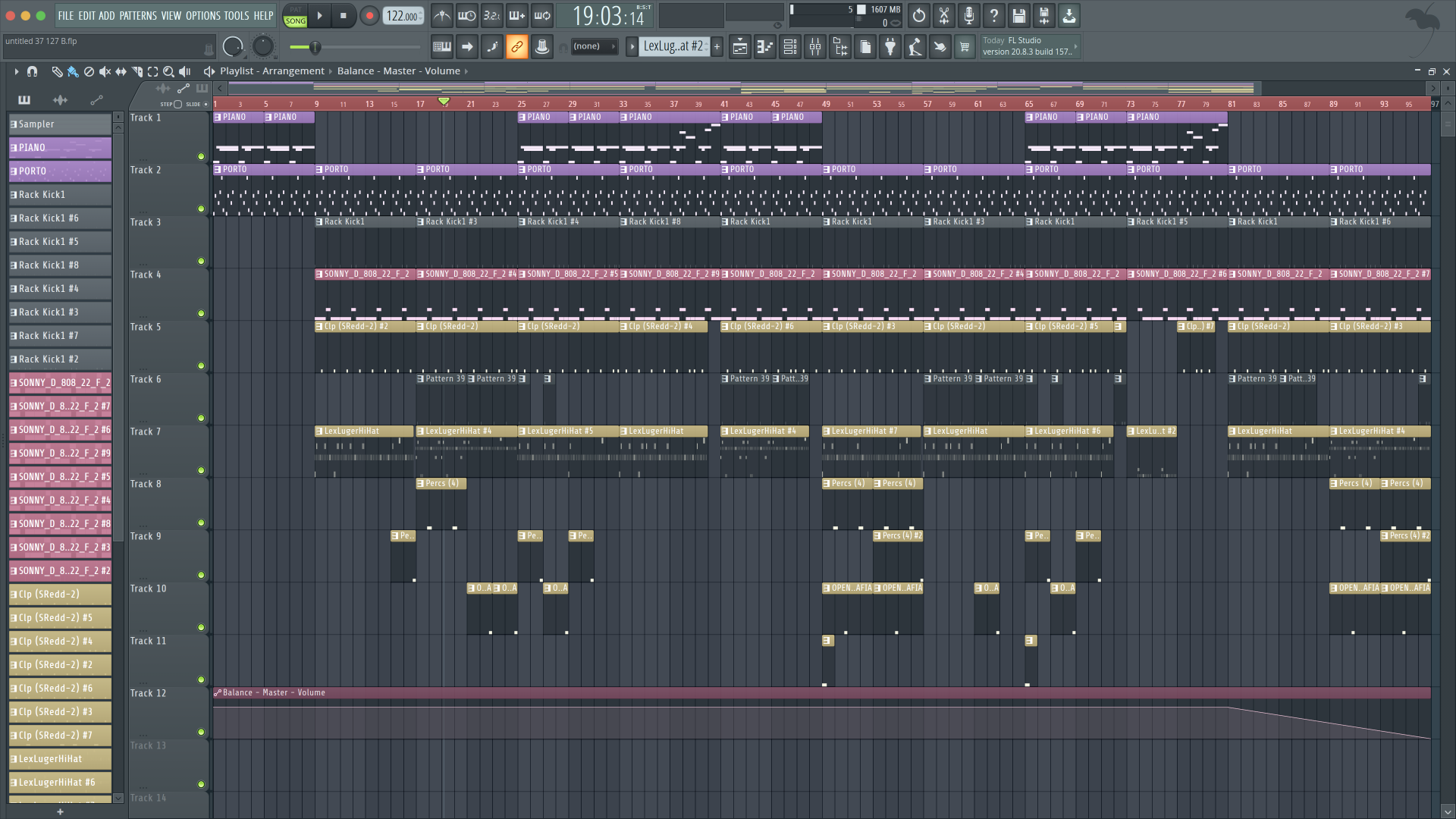This screenshot has width=1456, height=819.
Task: Click the plus at picker panel bottom
Action: 60,811
